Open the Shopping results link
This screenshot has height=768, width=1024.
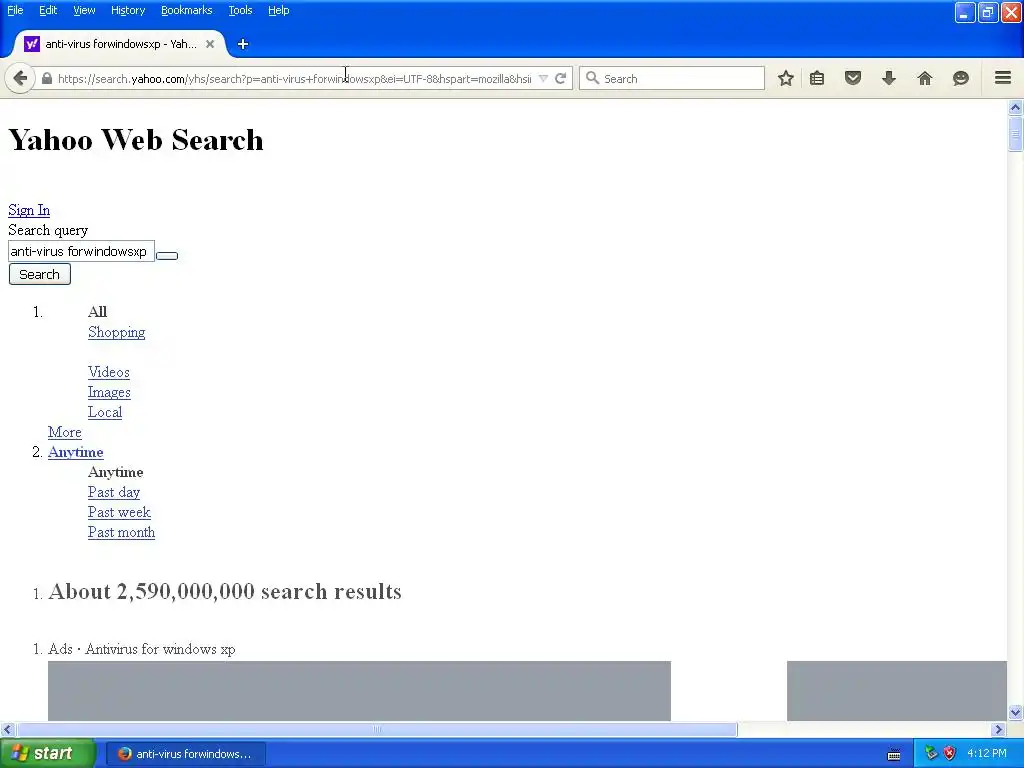click(116, 332)
